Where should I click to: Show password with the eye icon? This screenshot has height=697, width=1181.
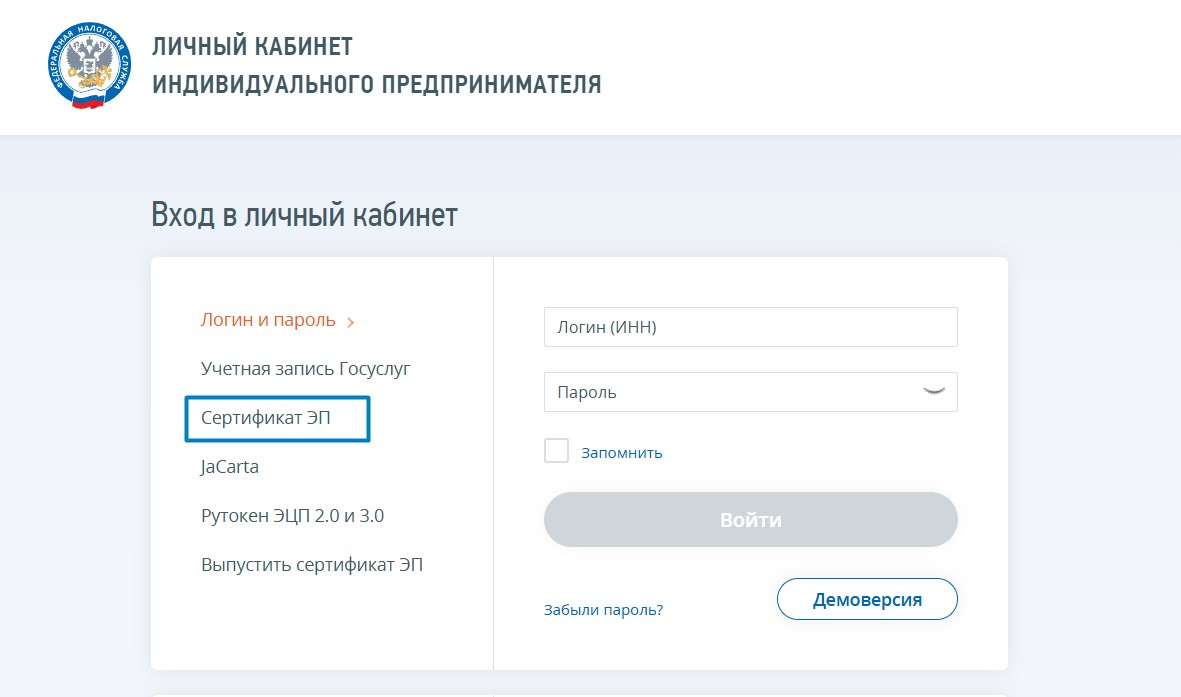[932, 392]
